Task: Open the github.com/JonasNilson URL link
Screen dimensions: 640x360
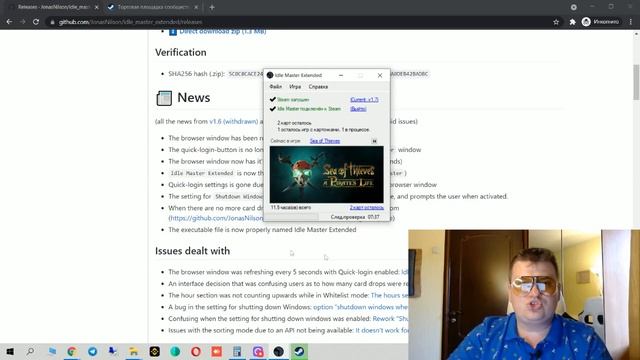Action: tap(216, 218)
